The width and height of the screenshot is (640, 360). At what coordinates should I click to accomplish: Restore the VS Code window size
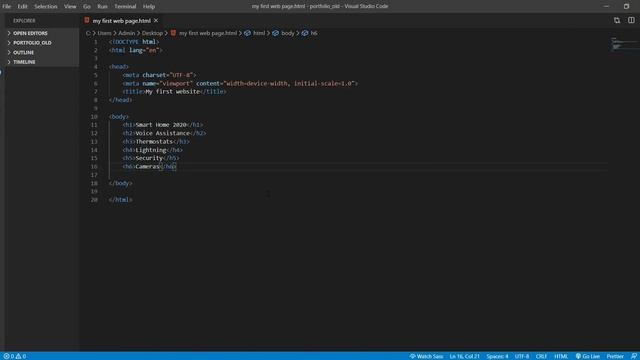626,6
